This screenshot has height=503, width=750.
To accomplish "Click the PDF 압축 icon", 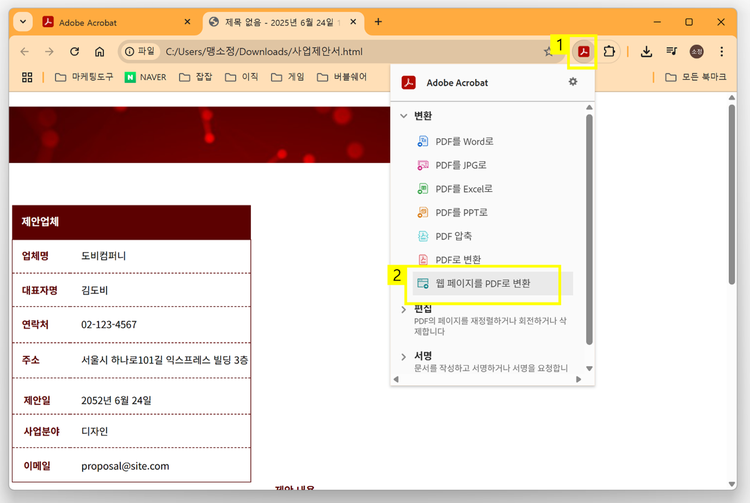I will [x=423, y=236].
